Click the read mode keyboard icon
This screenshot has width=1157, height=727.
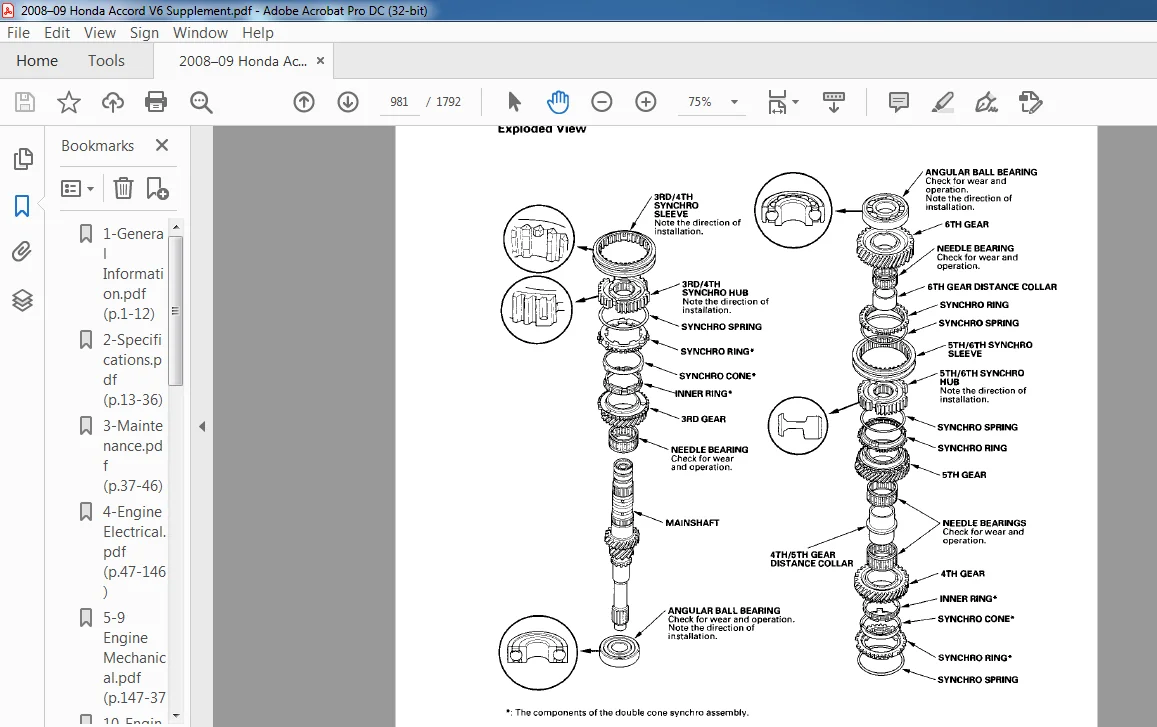point(834,102)
